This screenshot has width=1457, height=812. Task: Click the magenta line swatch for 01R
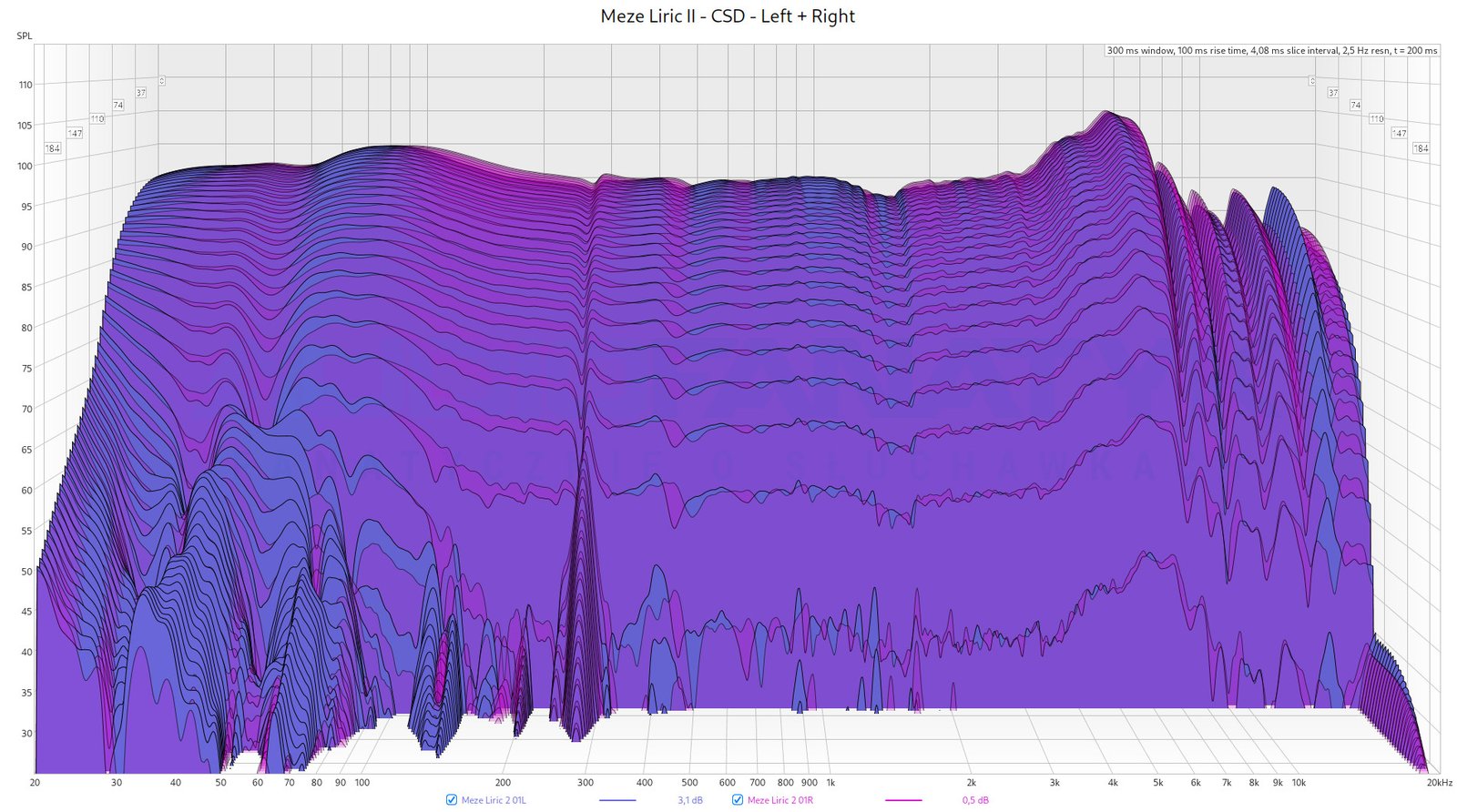point(902,800)
